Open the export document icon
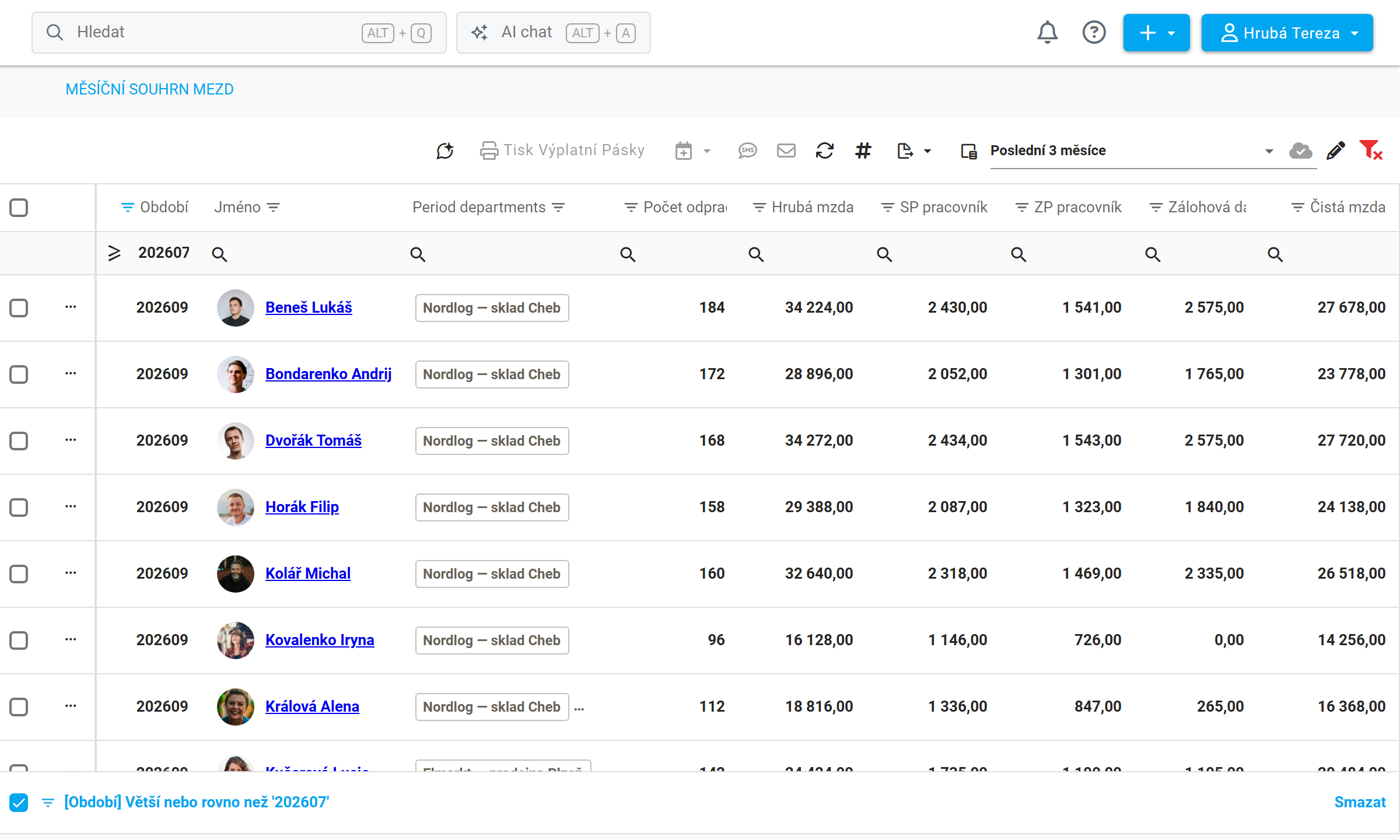 [x=905, y=150]
